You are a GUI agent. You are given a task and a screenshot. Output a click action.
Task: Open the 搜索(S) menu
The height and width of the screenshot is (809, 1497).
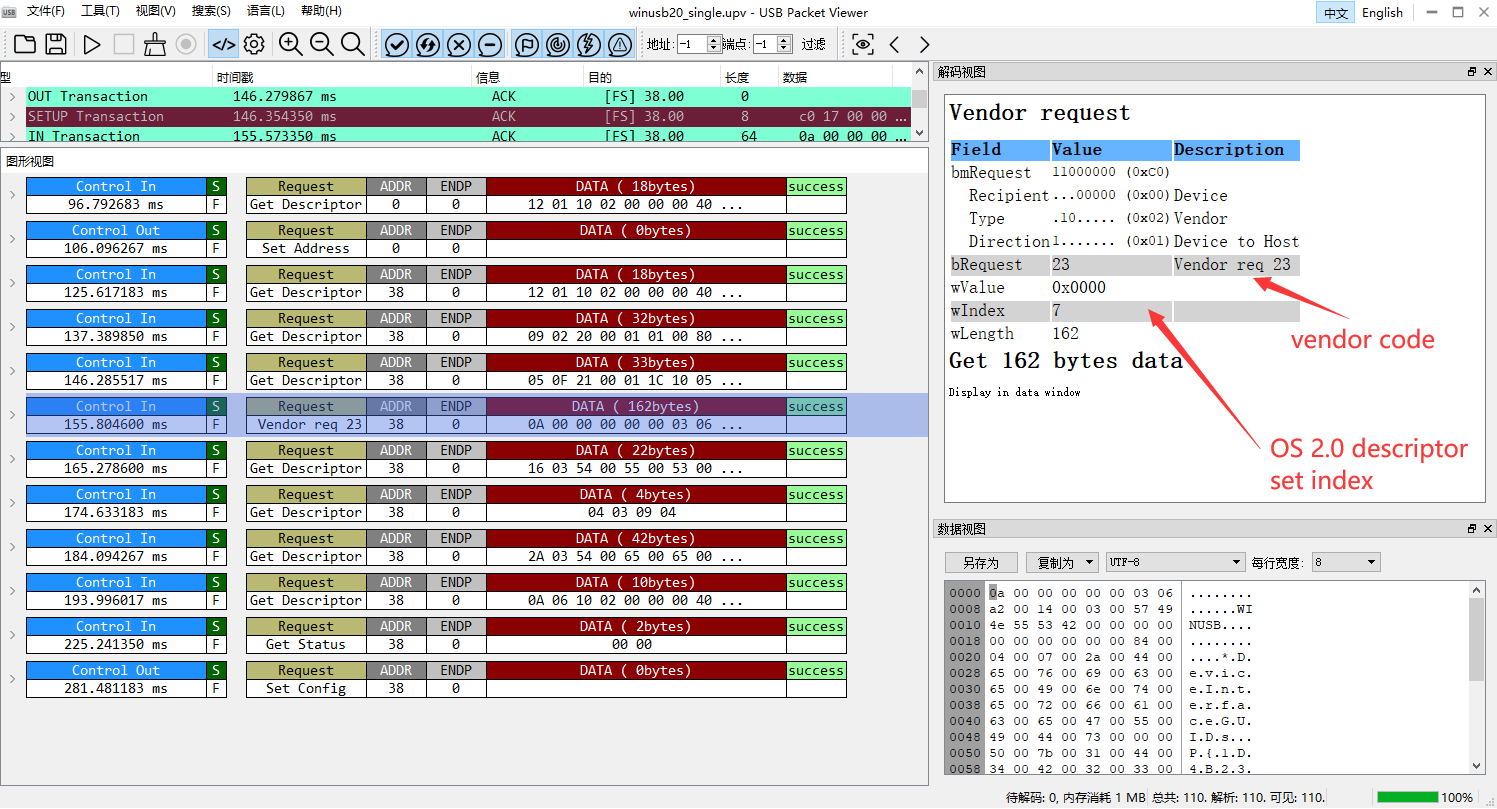tap(210, 12)
